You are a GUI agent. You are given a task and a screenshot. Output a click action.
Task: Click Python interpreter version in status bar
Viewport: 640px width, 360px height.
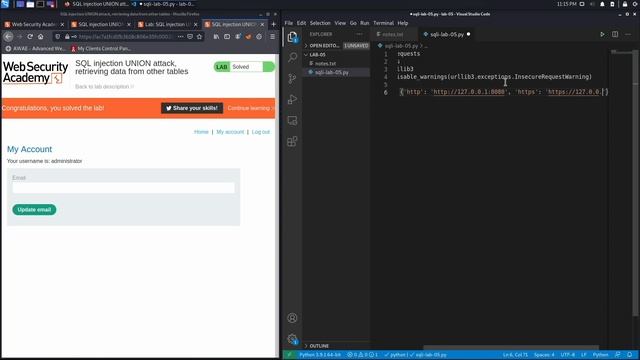tap(320, 355)
